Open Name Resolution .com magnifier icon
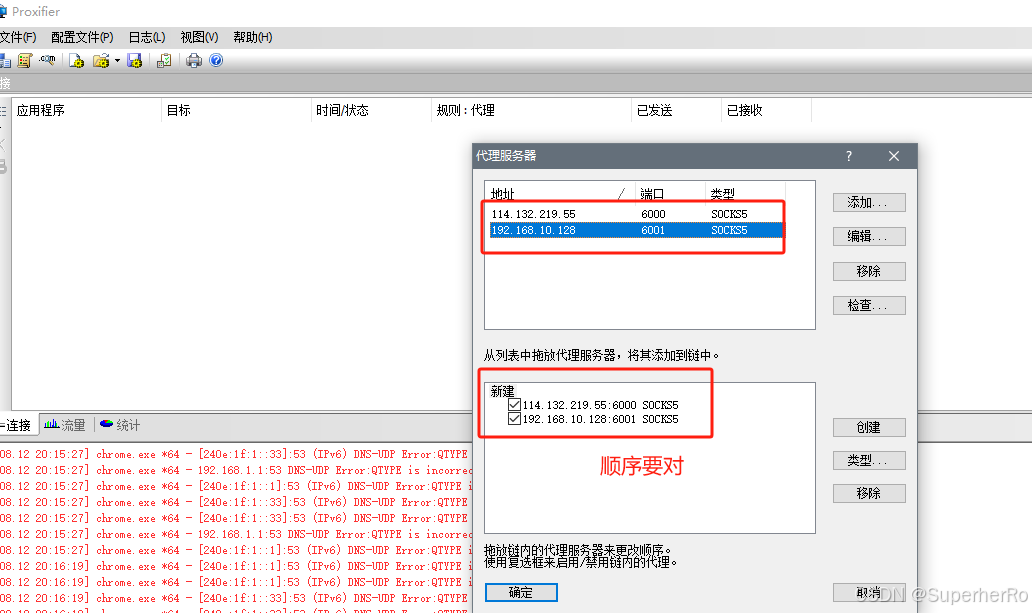Viewport: 1032px width, 613px height. 47,61
